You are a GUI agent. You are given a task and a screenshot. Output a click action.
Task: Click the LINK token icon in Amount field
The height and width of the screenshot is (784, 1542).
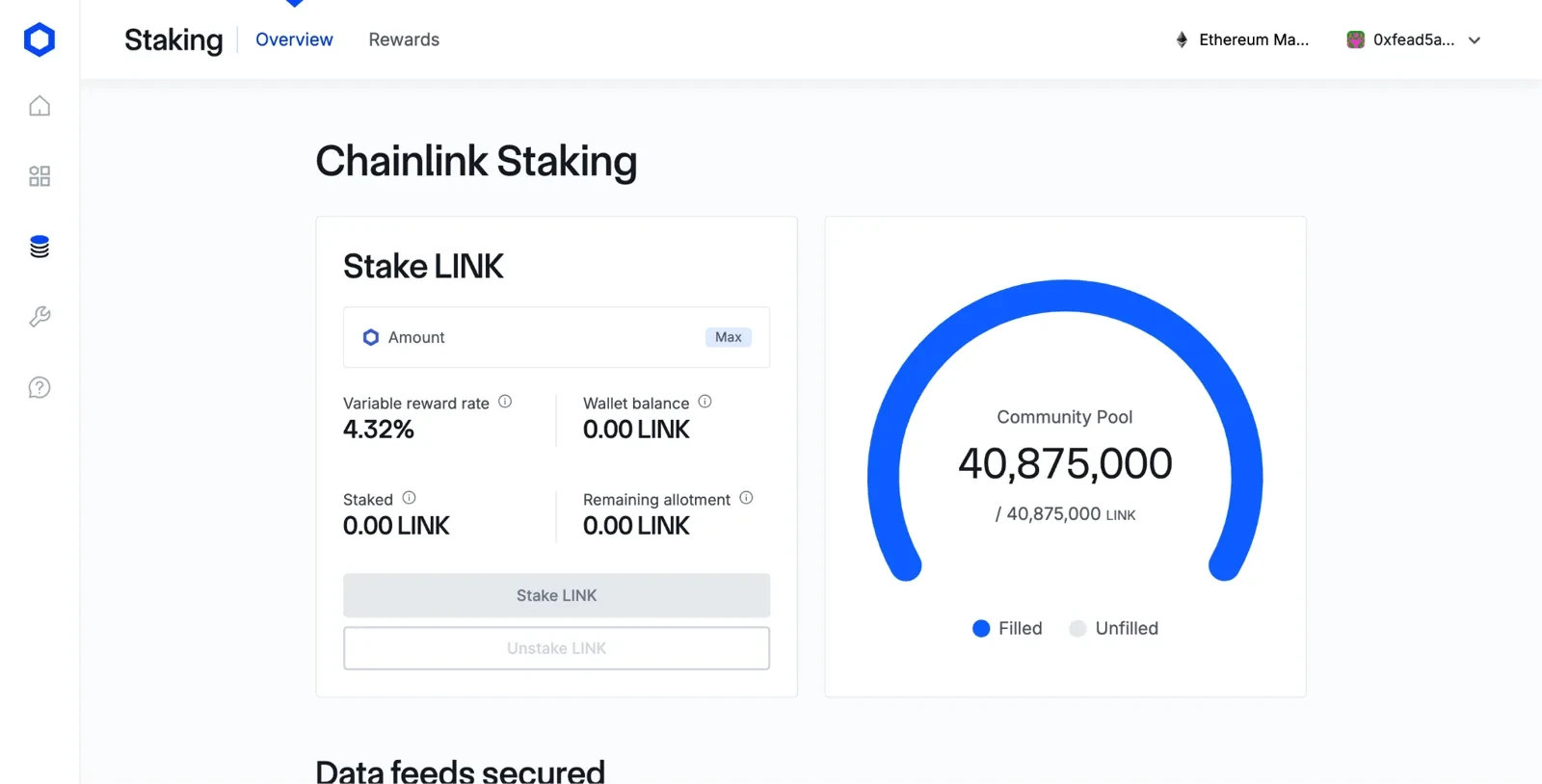[x=371, y=337]
